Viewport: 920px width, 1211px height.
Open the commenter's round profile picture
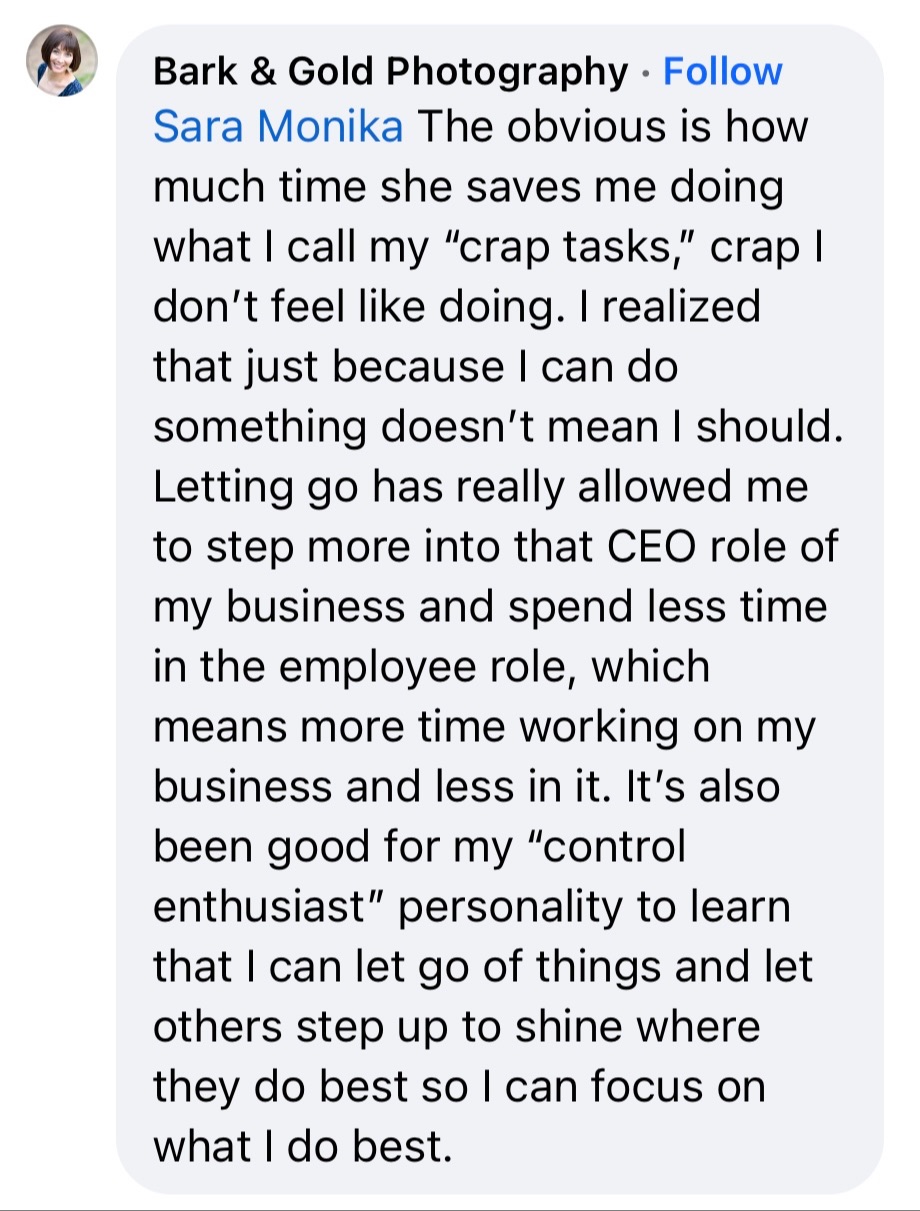61,60
